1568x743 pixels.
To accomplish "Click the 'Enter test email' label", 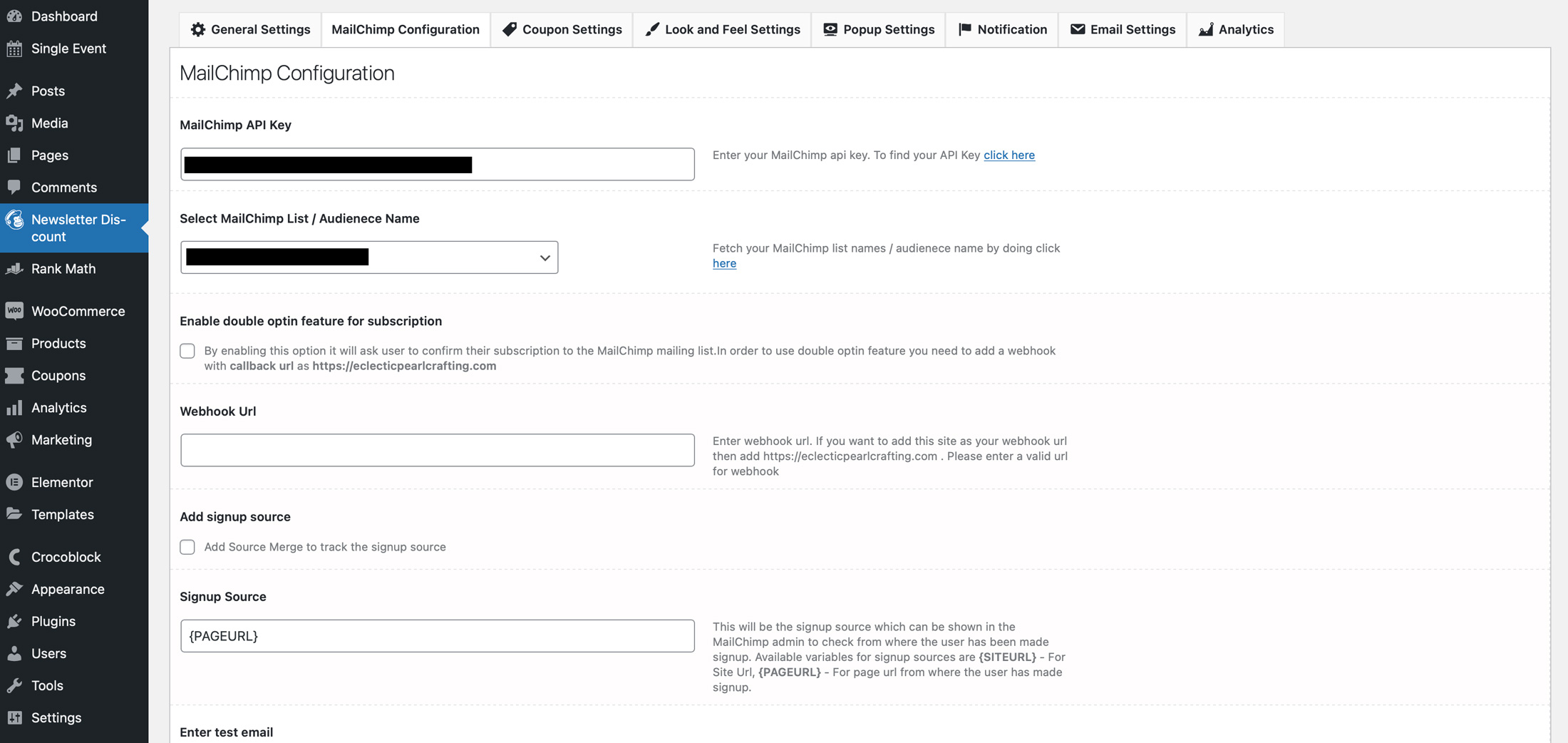I will click(x=227, y=732).
